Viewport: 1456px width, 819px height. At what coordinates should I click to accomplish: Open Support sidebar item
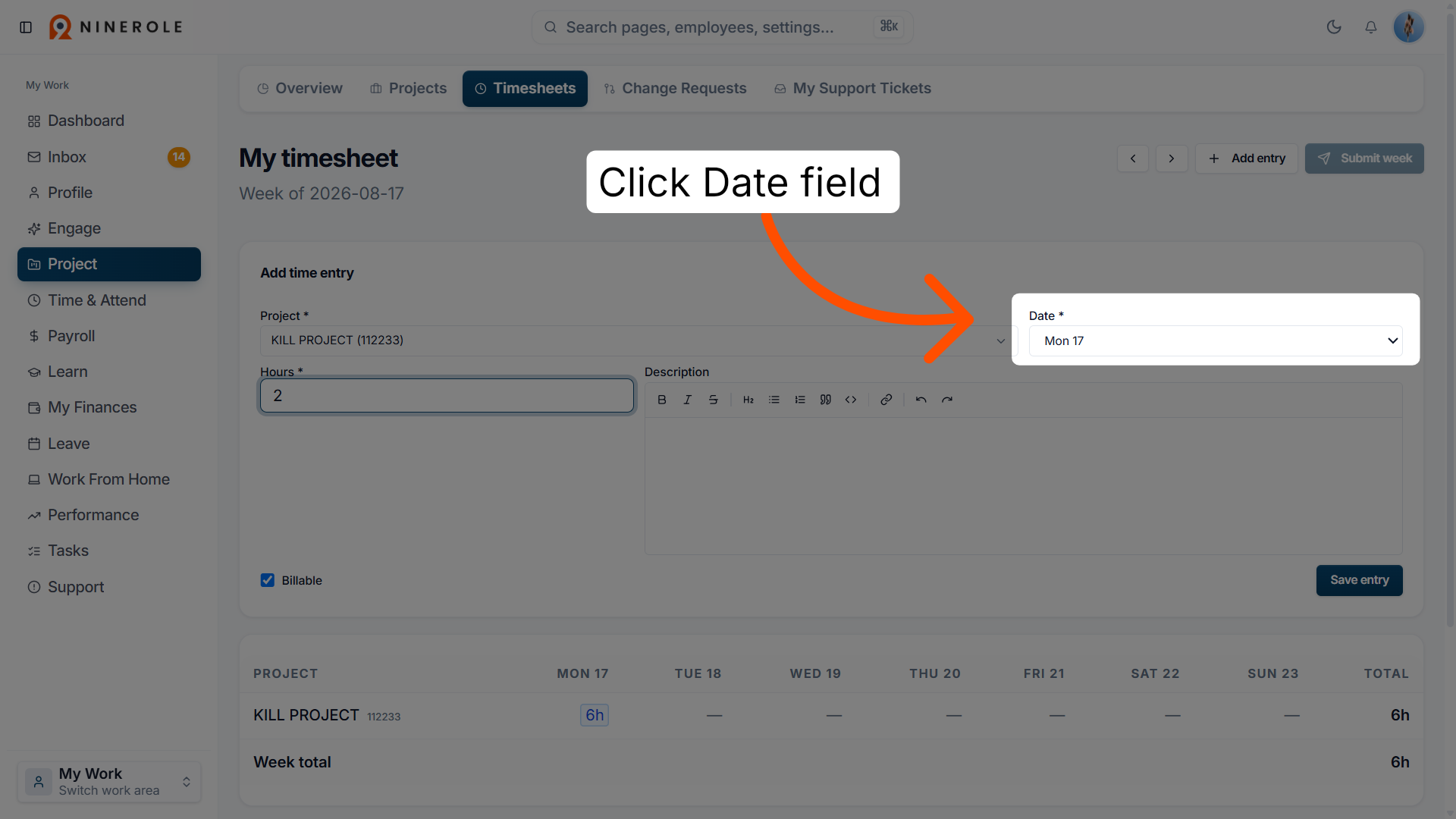(109, 587)
